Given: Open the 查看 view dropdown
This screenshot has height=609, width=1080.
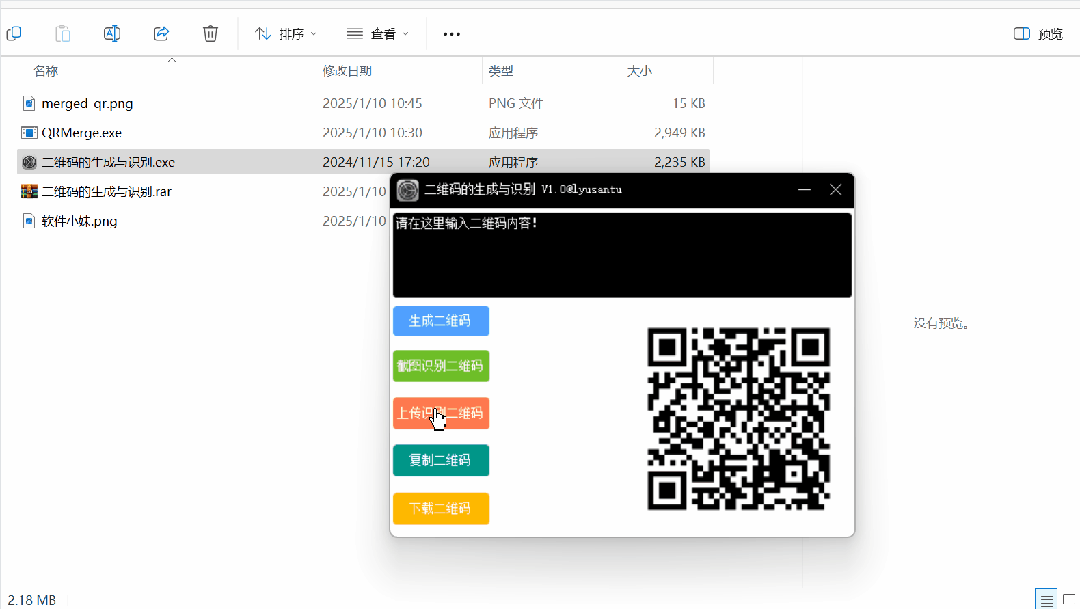Looking at the screenshot, I should (378, 33).
